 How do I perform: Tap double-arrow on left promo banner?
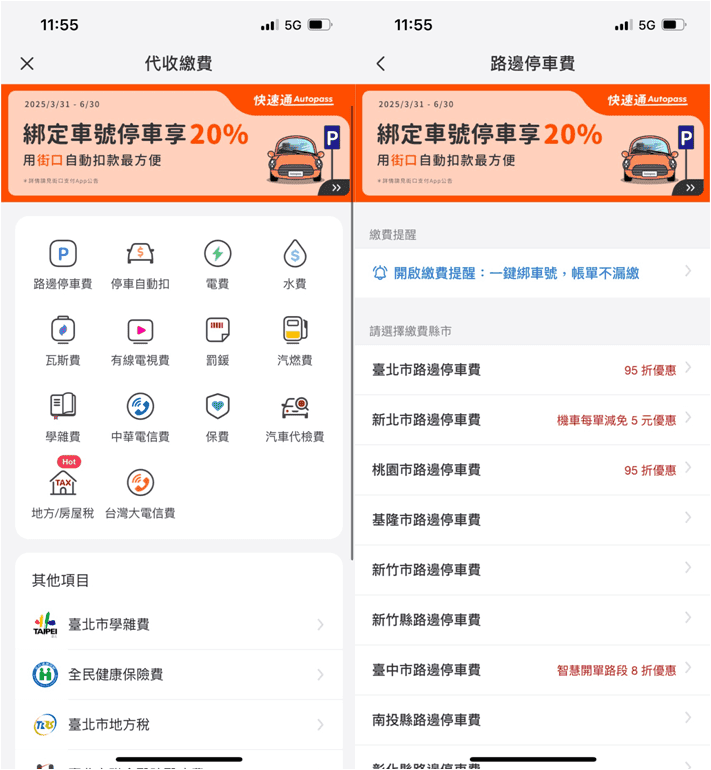[336, 188]
